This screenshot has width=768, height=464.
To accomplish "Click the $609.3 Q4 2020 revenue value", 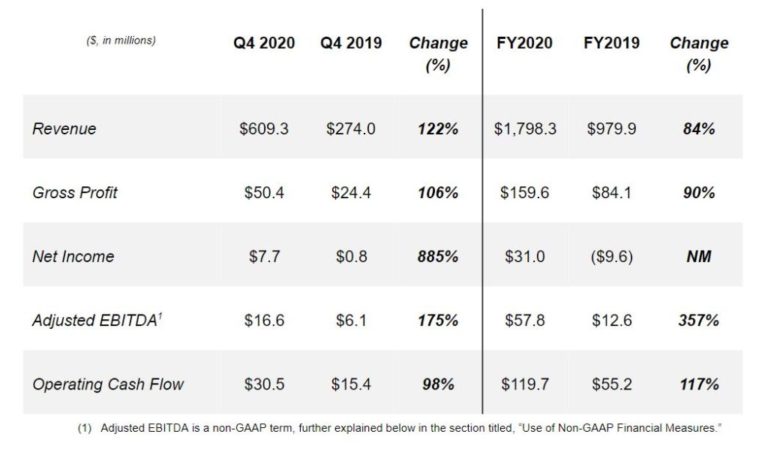I will point(264,129).
